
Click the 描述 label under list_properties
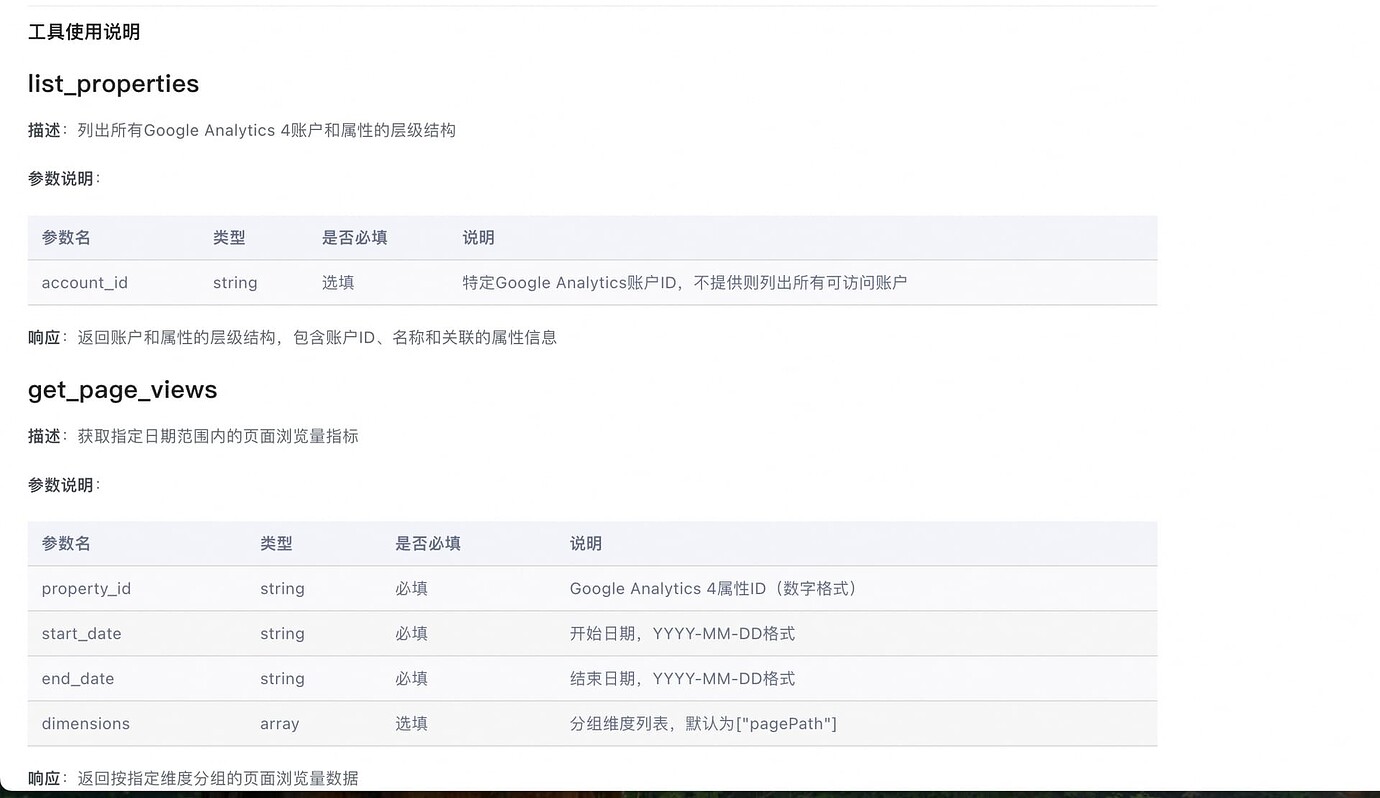[x=44, y=130]
